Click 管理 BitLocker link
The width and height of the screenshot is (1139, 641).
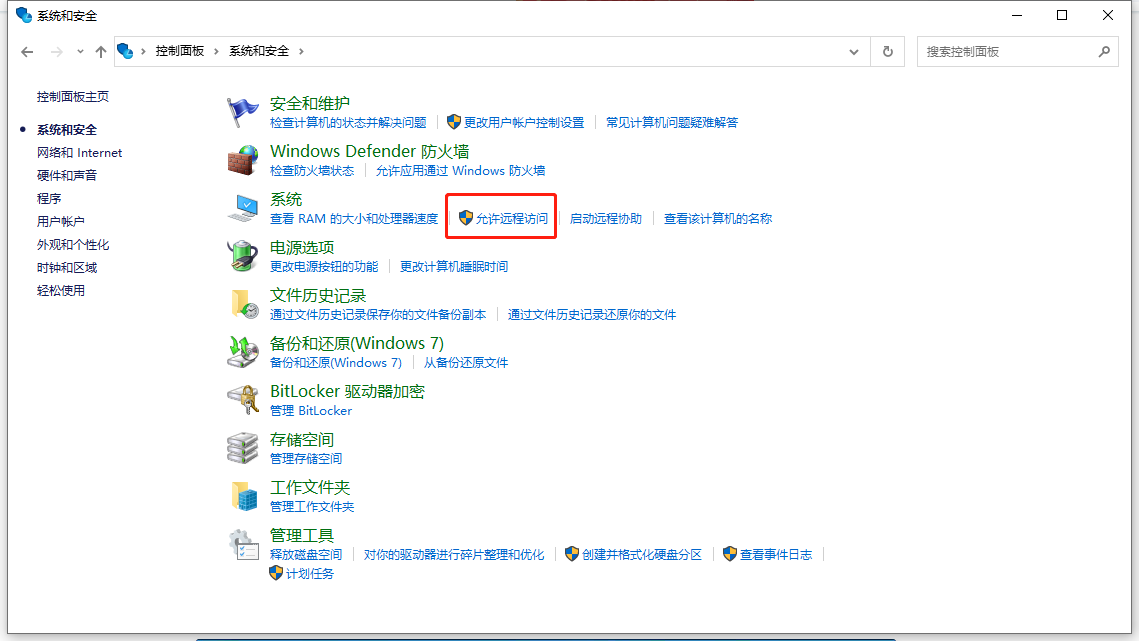click(311, 411)
